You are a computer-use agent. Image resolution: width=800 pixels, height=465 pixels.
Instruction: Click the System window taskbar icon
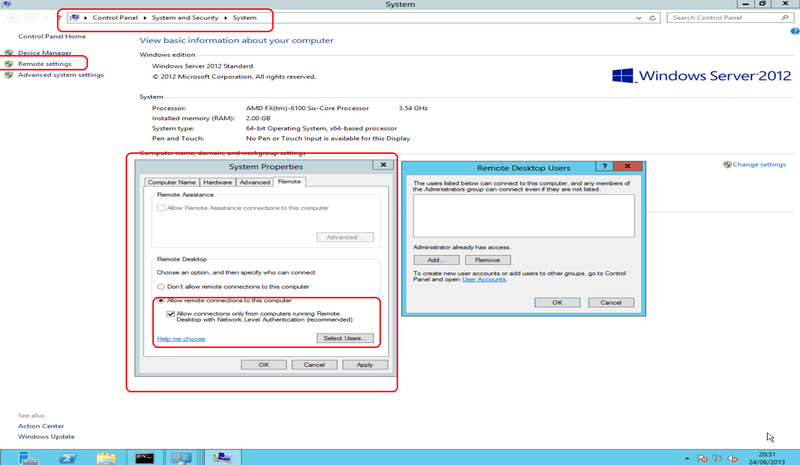(x=222, y=458)
